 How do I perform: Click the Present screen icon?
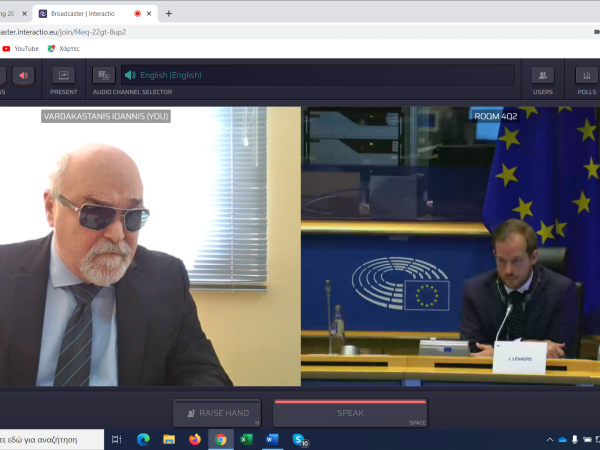(x=63, y=75)
